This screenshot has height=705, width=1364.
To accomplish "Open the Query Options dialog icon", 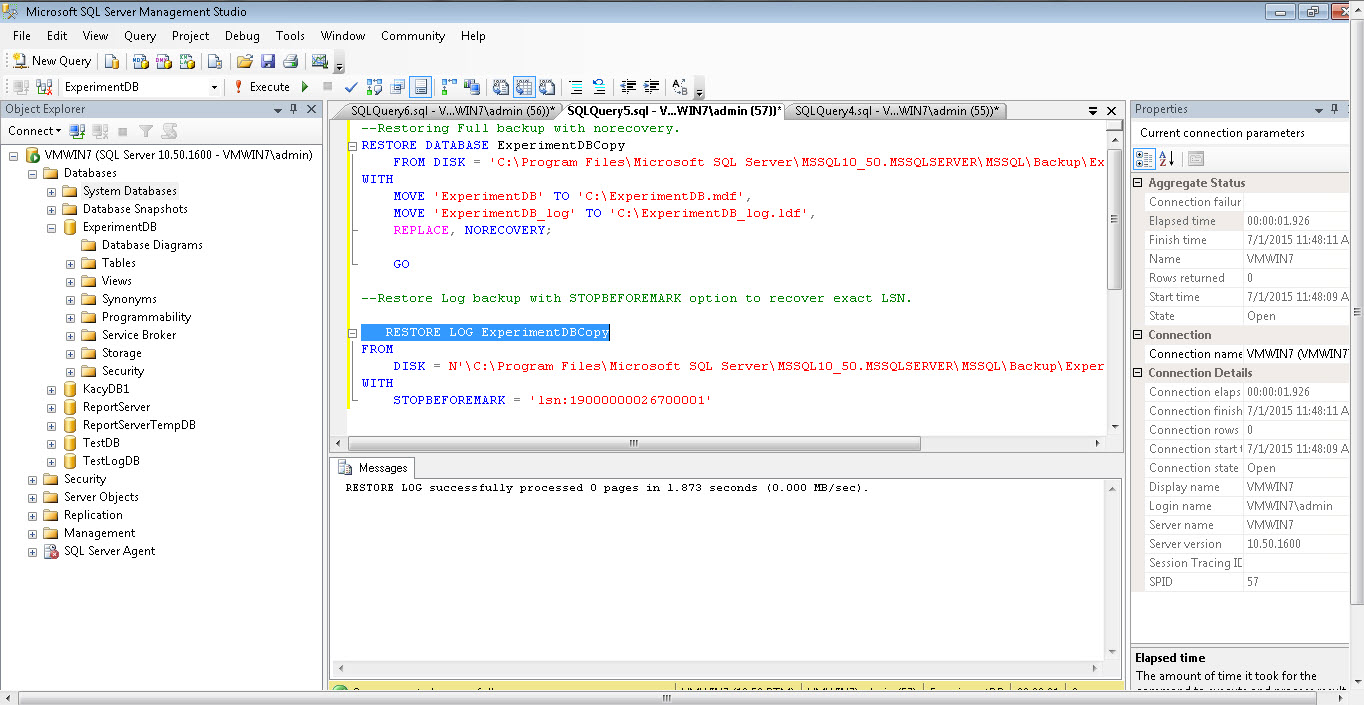I will click(x=397, y=87).
